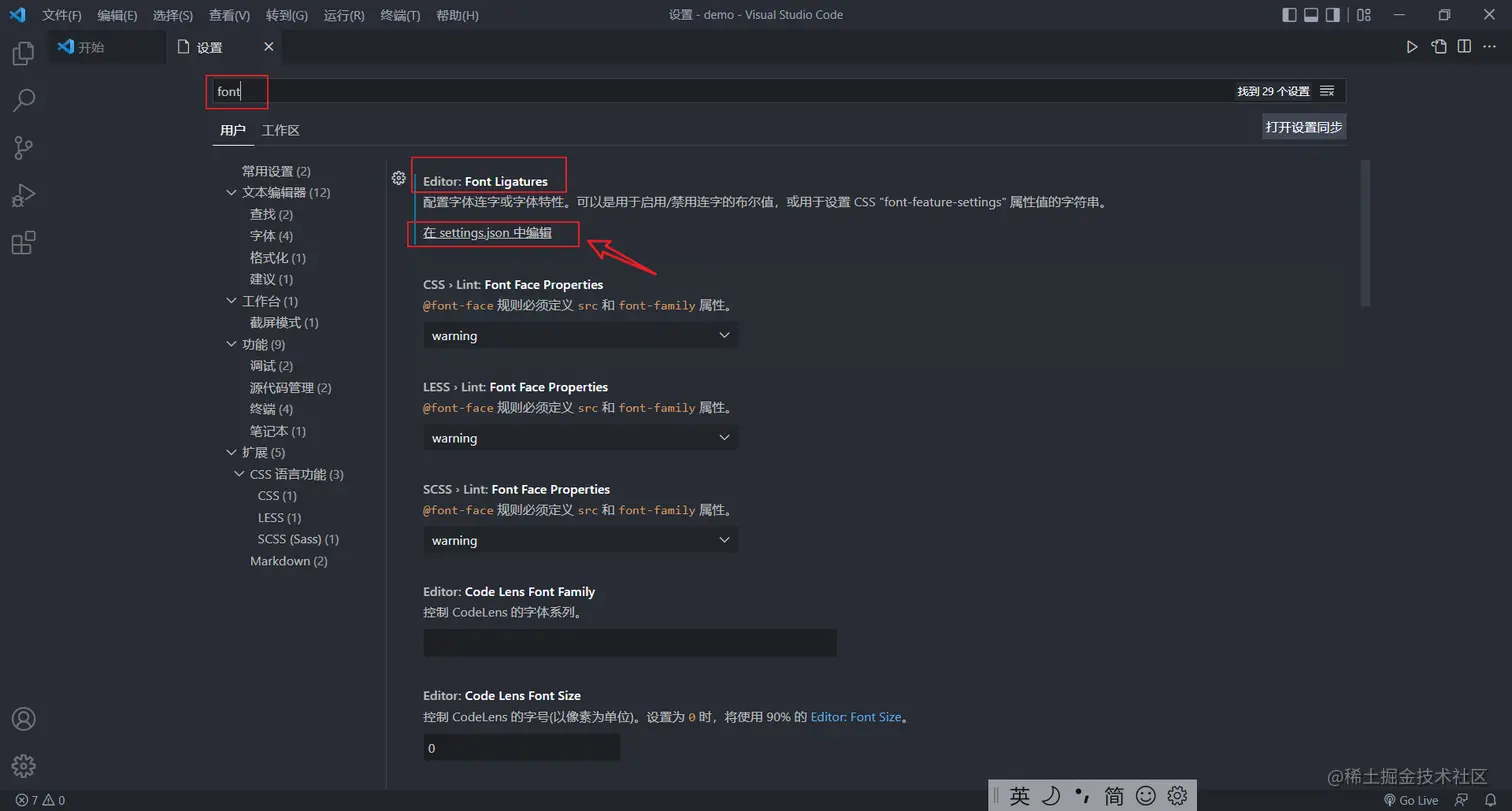Split the editor to the right
Viewport: 1512px width, 811px height.
[1464, 47]
